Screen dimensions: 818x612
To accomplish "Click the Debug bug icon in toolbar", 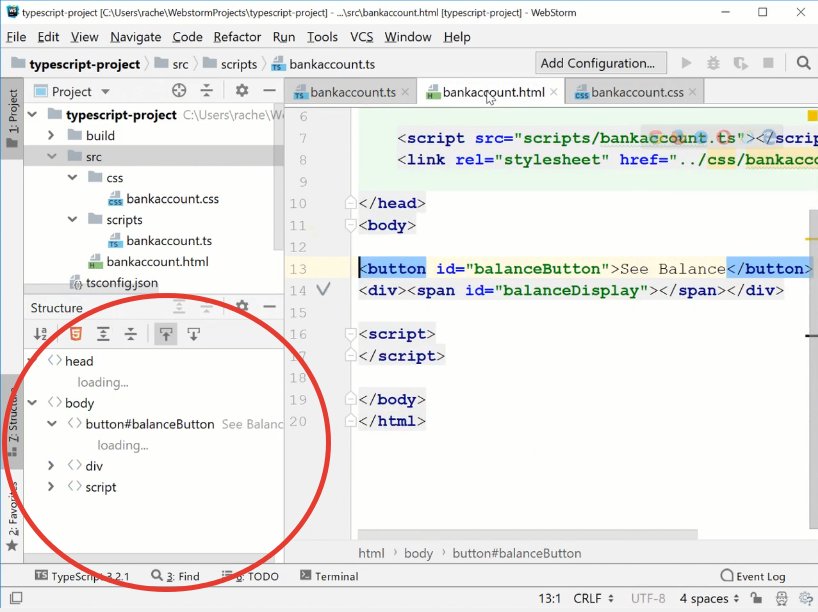I will (713, 63).
